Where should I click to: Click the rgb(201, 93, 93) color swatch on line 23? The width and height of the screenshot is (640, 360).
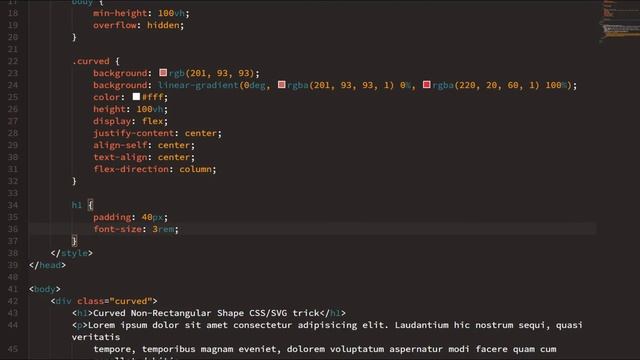[x=163, y=73]
